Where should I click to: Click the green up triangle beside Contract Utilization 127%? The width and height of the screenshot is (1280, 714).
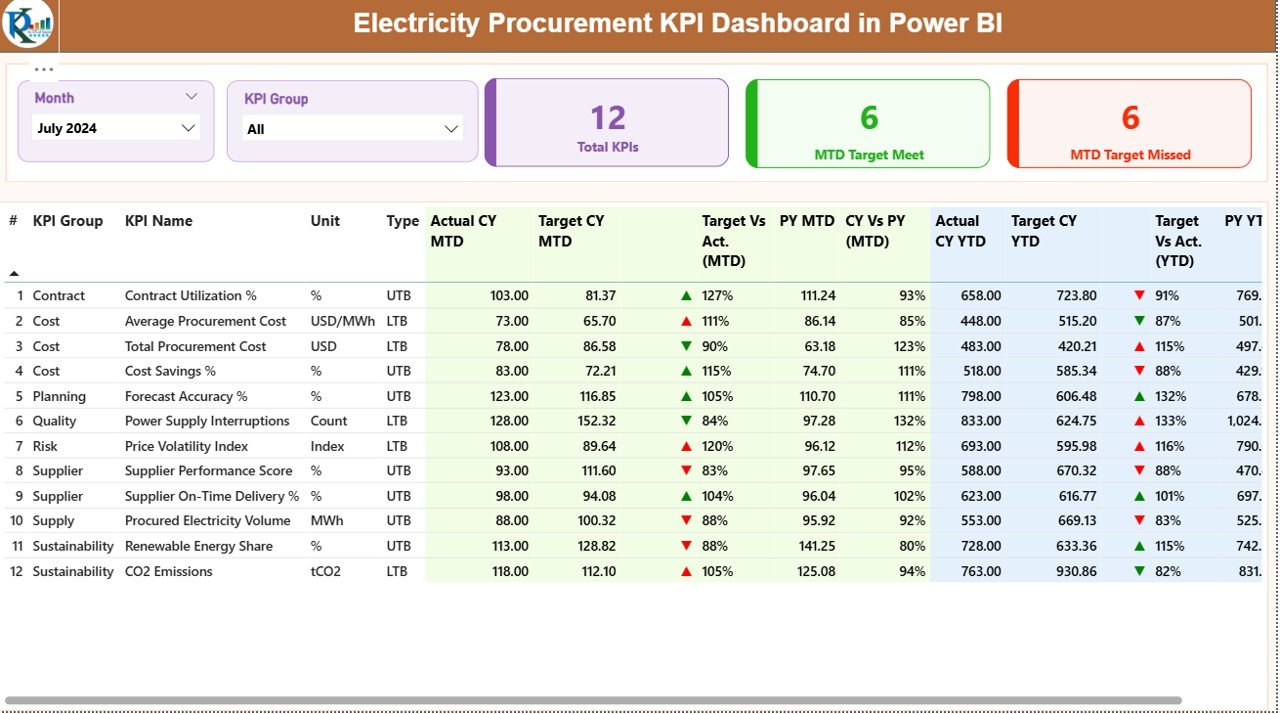tap(685, 295)
